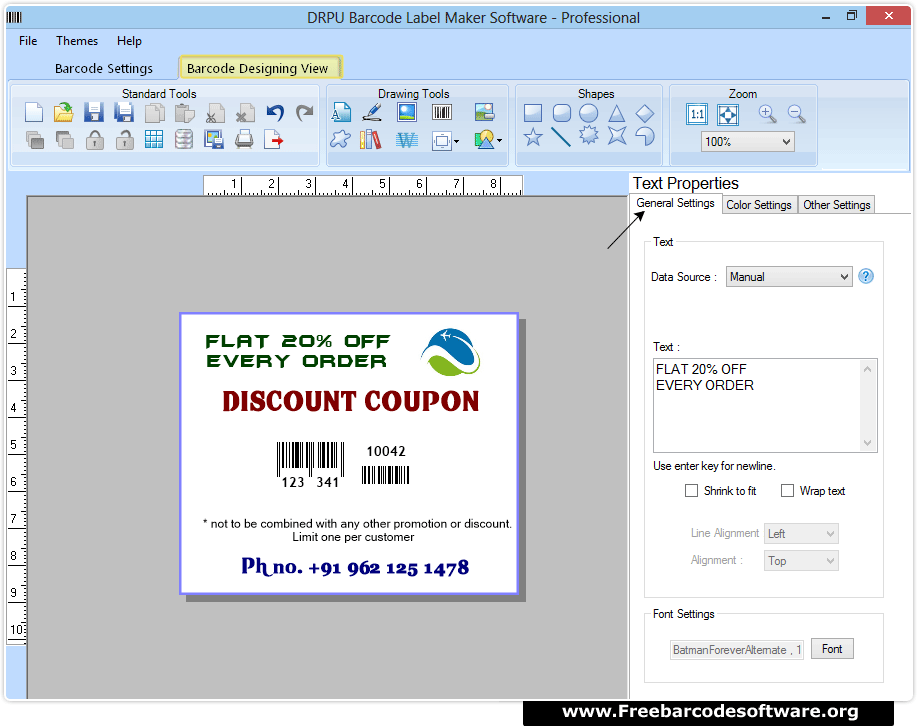
Task: Set zoom to actual size 1:1
Action: pos(697,114)
